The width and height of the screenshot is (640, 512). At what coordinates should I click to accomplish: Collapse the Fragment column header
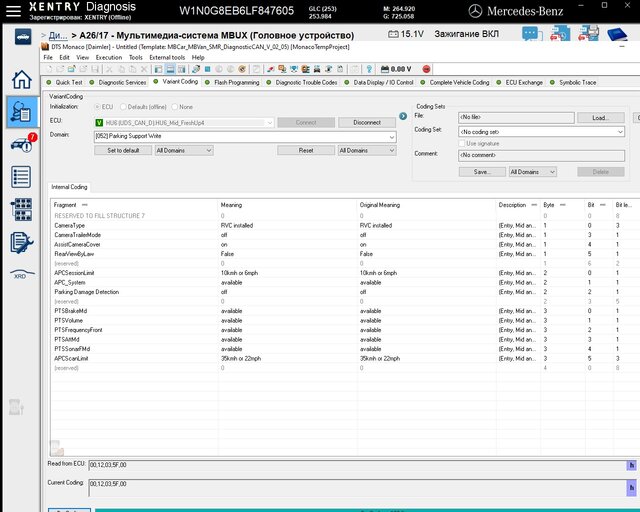tap(84, 205)
